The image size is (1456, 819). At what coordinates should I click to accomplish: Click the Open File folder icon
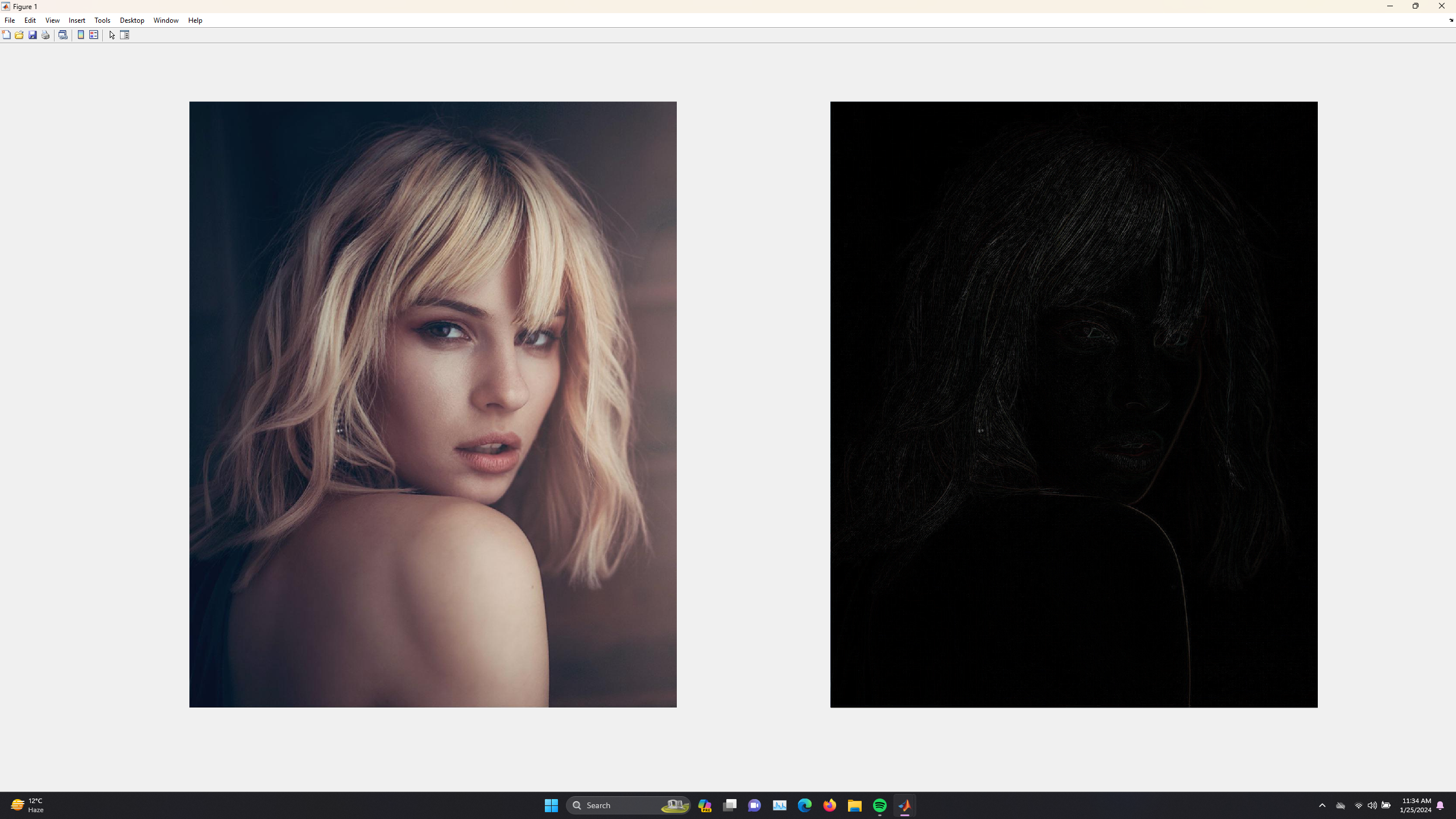pyautogui.click(x=19, y=35)
